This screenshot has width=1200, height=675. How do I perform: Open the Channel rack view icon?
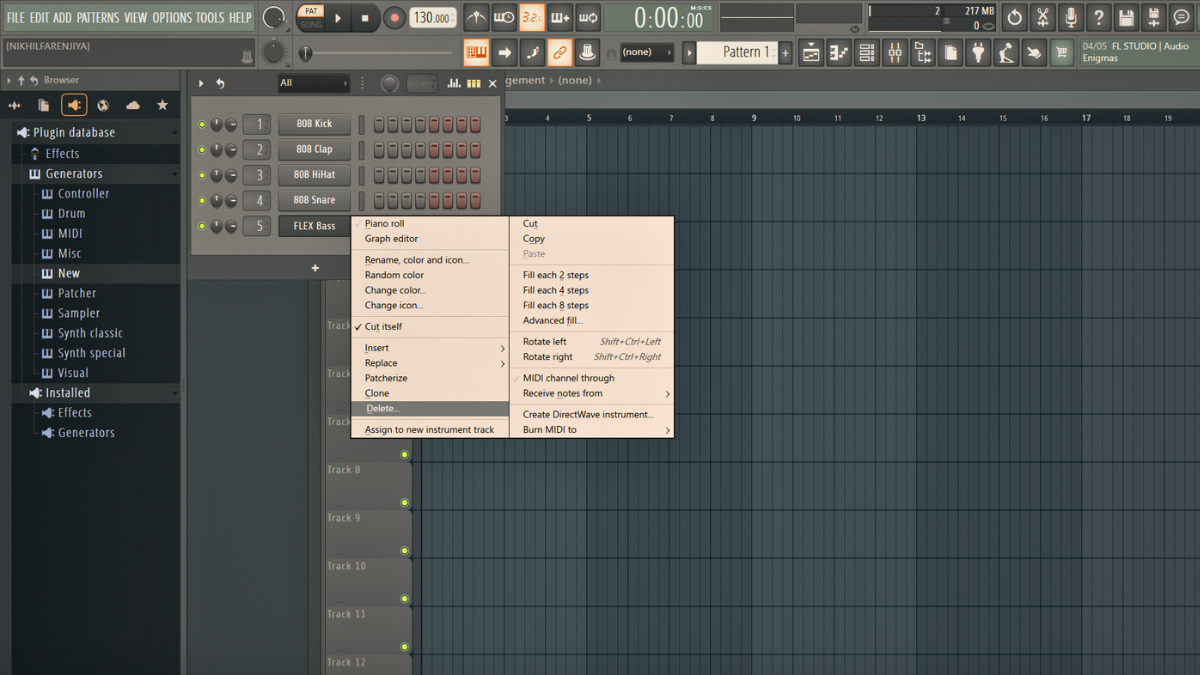867,52
